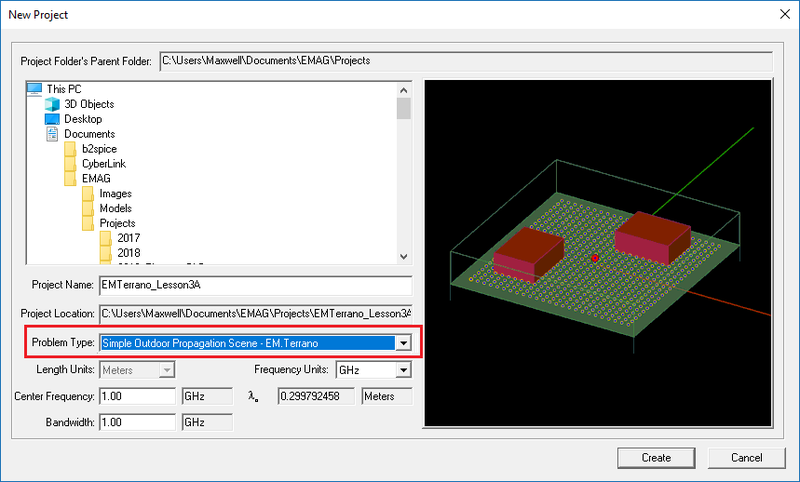This screenshot has height=482, width=800.
Task: Select the Models folder
Action: (x=116, y=209)
